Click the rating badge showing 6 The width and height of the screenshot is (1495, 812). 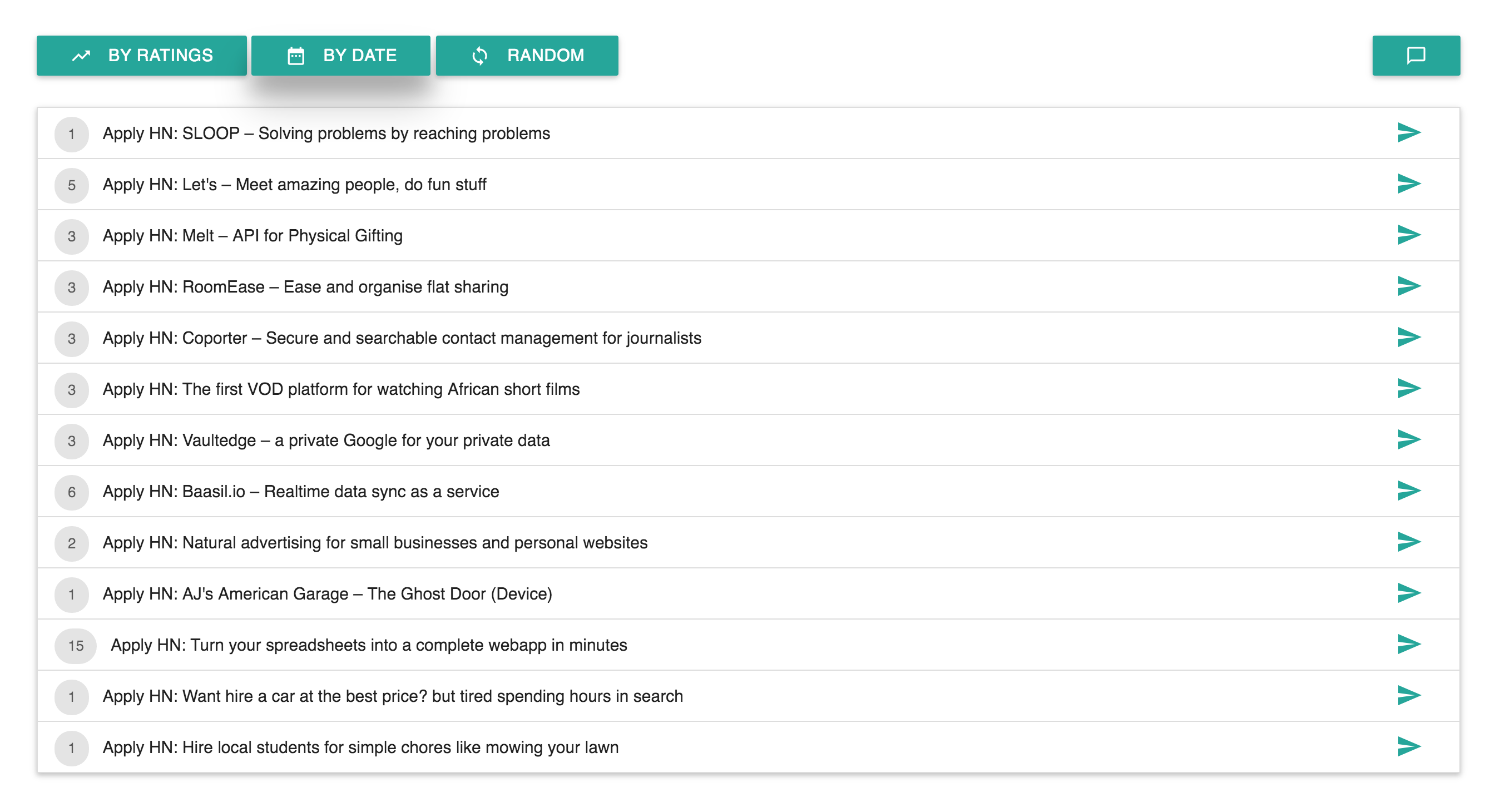pos(71,492)
